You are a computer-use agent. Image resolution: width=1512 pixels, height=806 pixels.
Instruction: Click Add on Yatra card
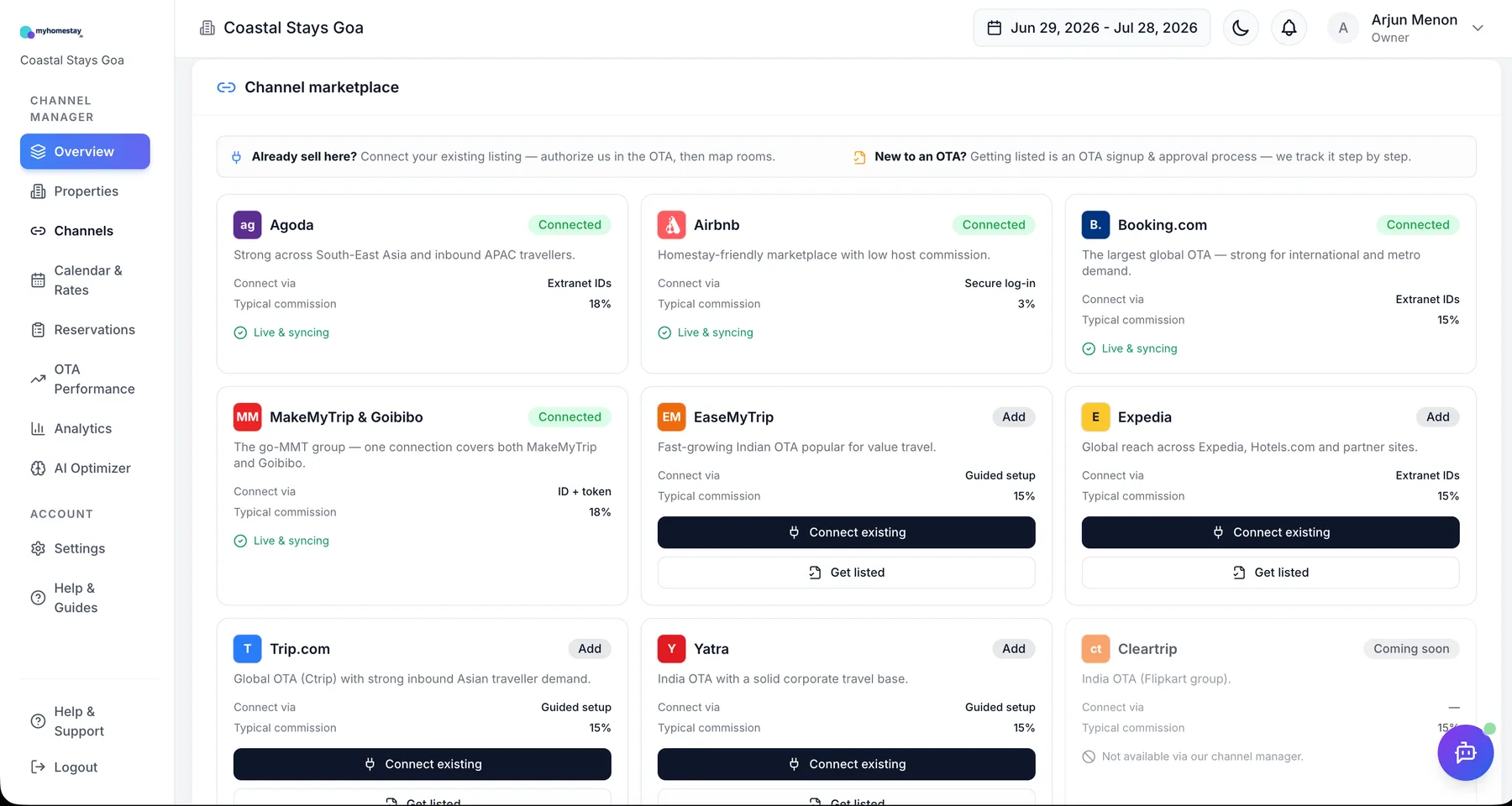tap(1014, 649)
